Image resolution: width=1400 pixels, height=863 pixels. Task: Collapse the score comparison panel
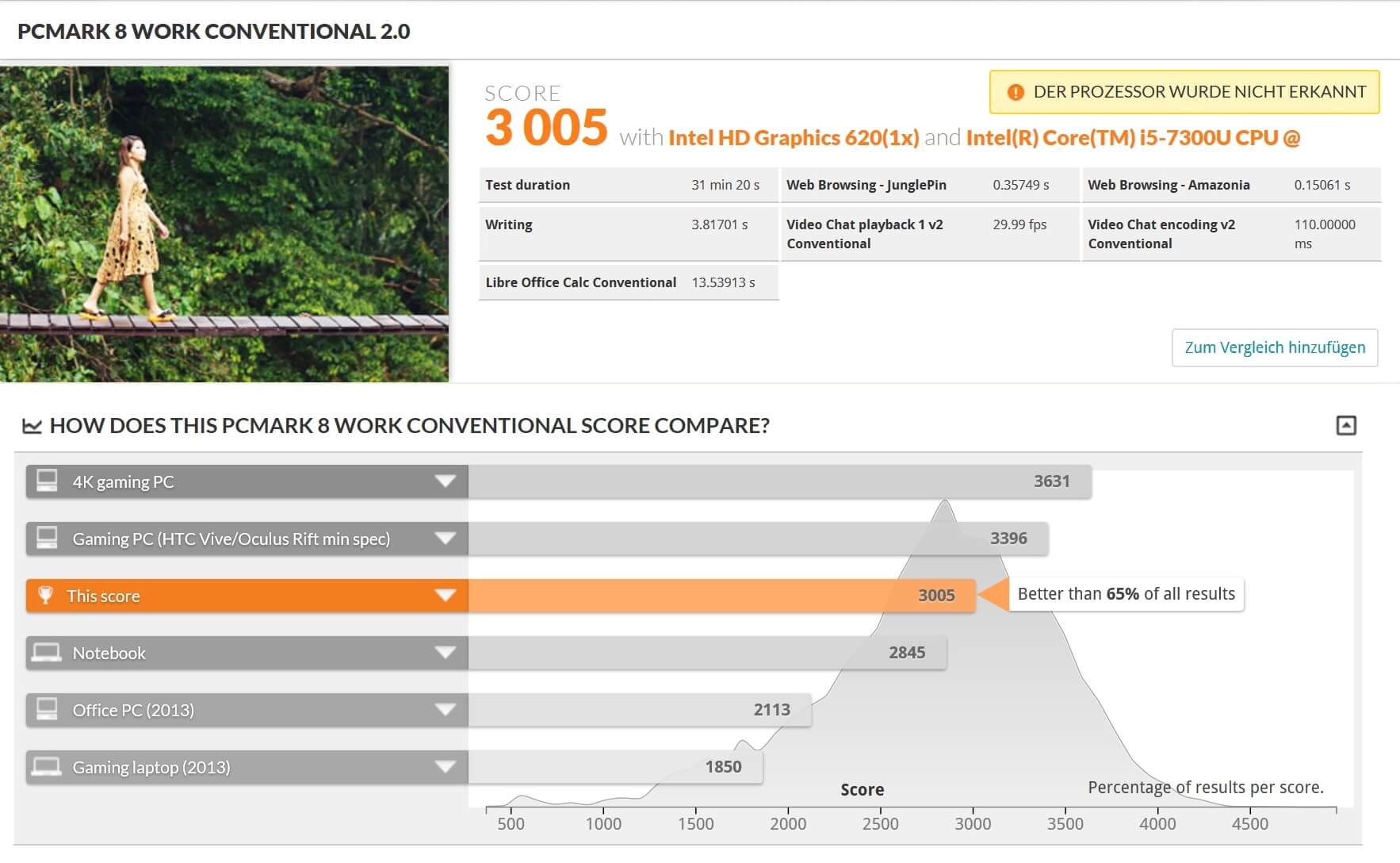1345,426
